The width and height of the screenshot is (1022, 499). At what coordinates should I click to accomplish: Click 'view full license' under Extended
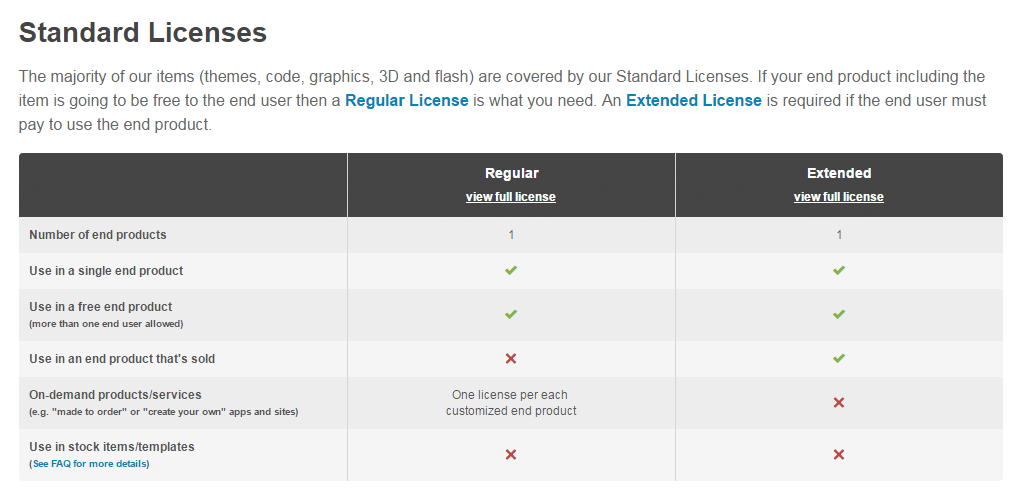coord(839,197)
